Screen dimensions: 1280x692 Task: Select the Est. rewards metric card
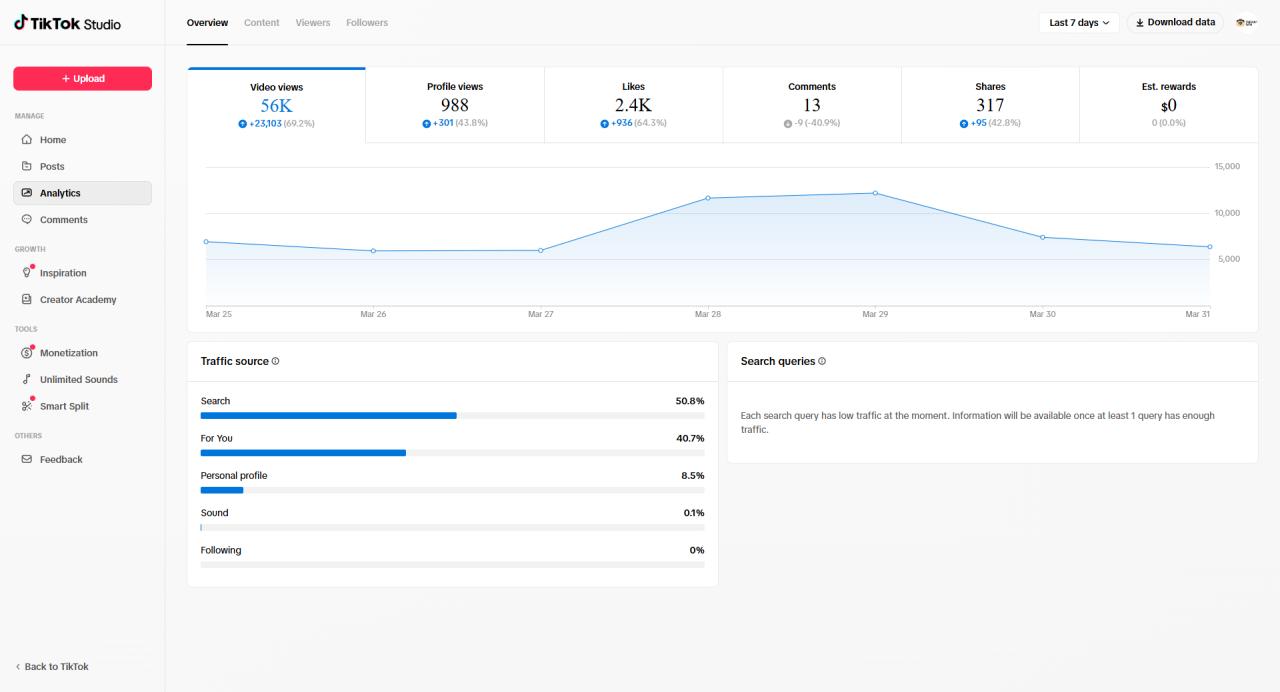click(x=1169, y=105)
